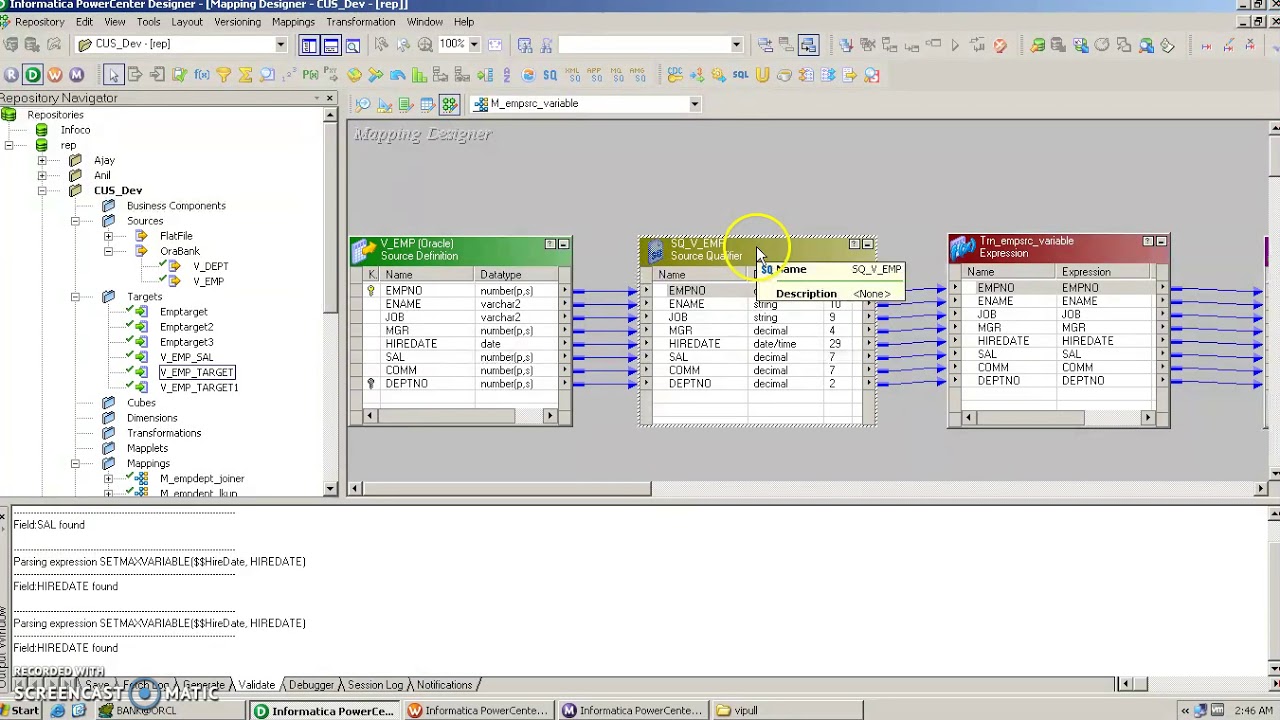Open the M_empsrc_variable mapping dropdown
The height and width of the screenshot is (720, 1280).
[x=695, y=104]
